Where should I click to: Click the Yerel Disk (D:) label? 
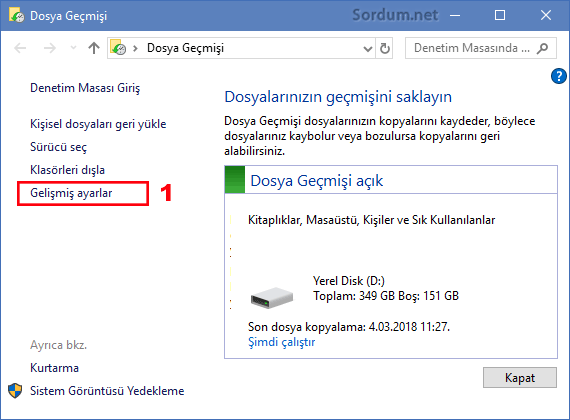click(x=349, y=281)
